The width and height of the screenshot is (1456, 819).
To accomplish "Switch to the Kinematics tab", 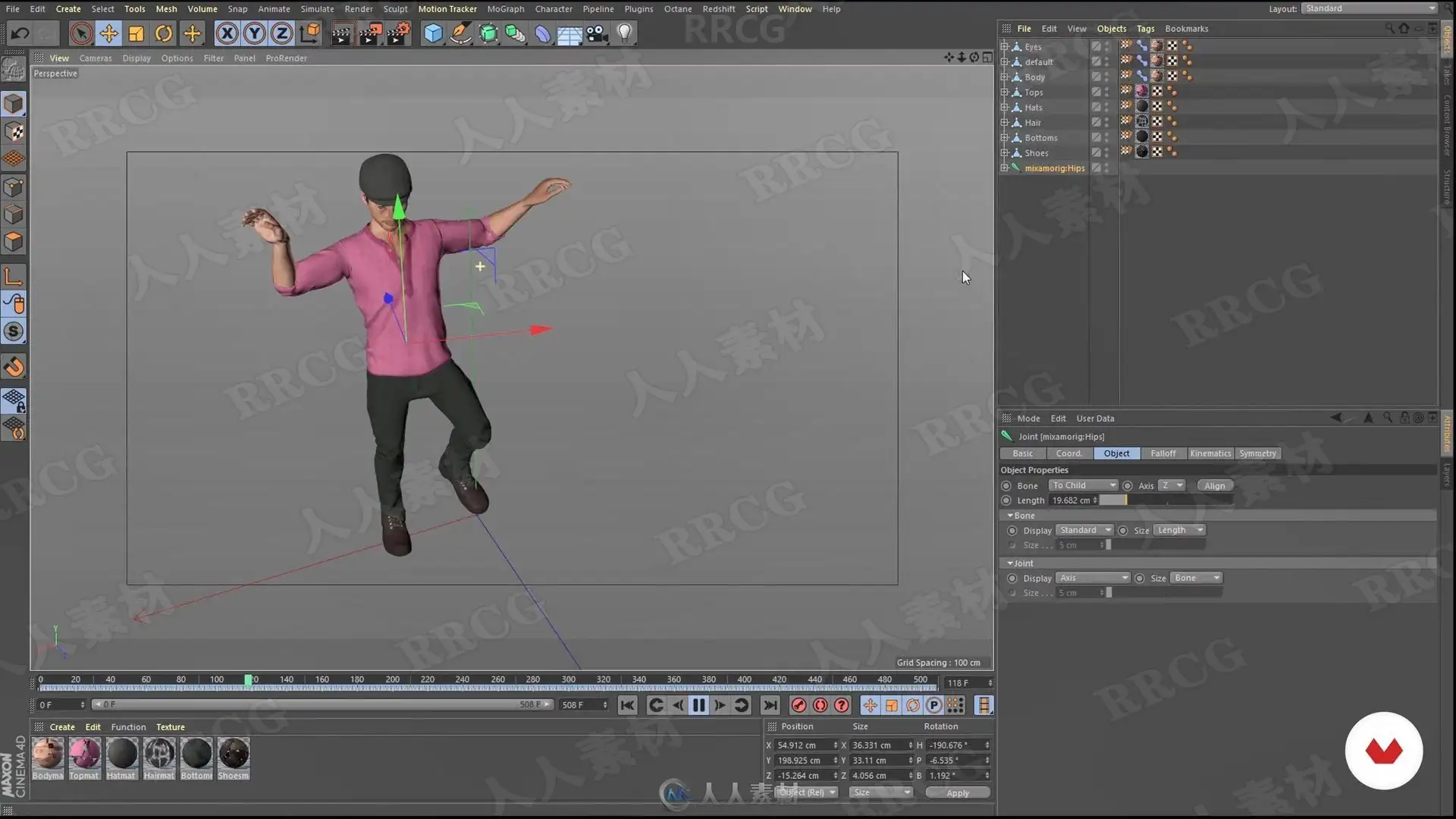I will 1210,453.
